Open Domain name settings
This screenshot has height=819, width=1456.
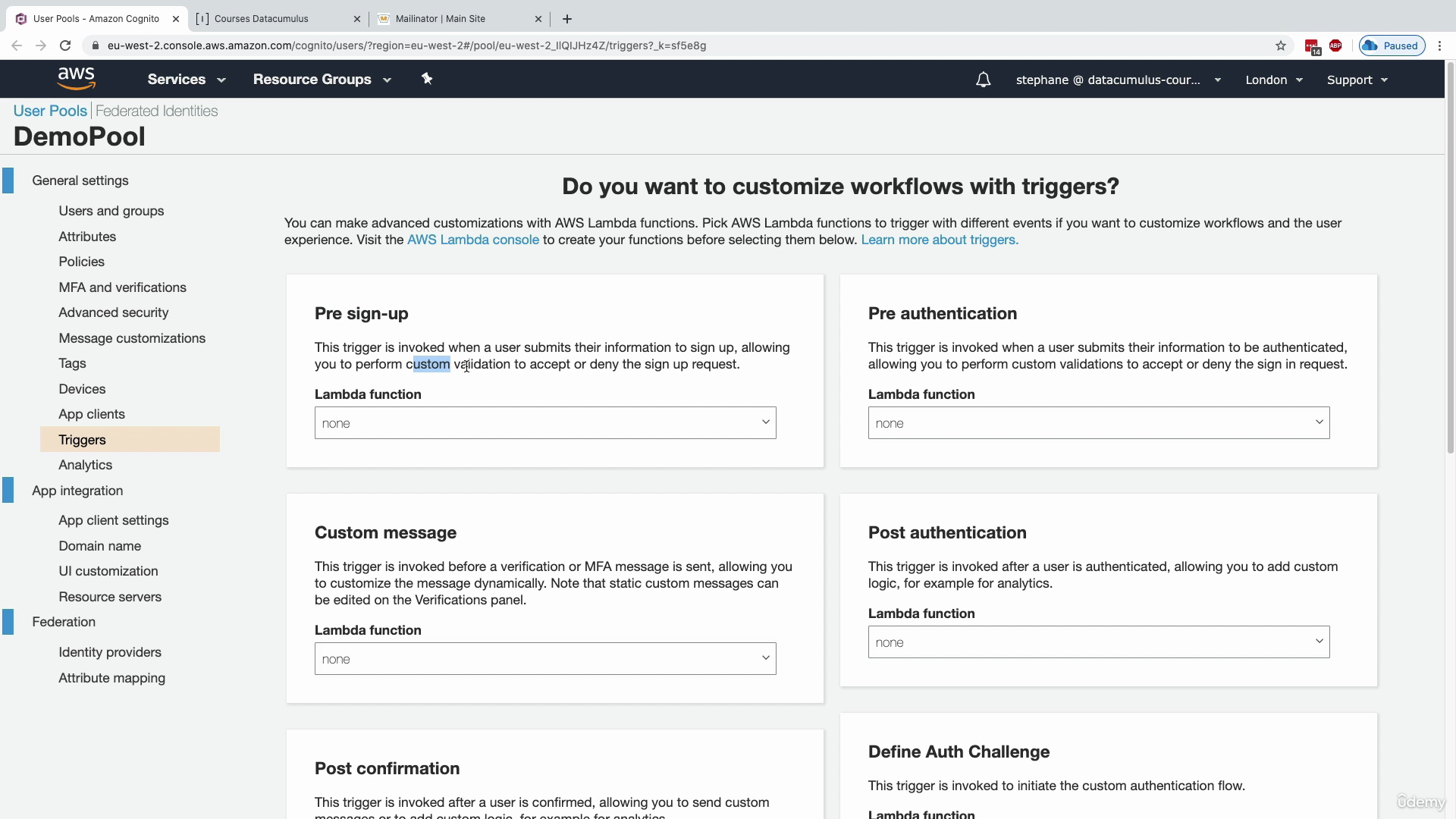pos(100,546)
